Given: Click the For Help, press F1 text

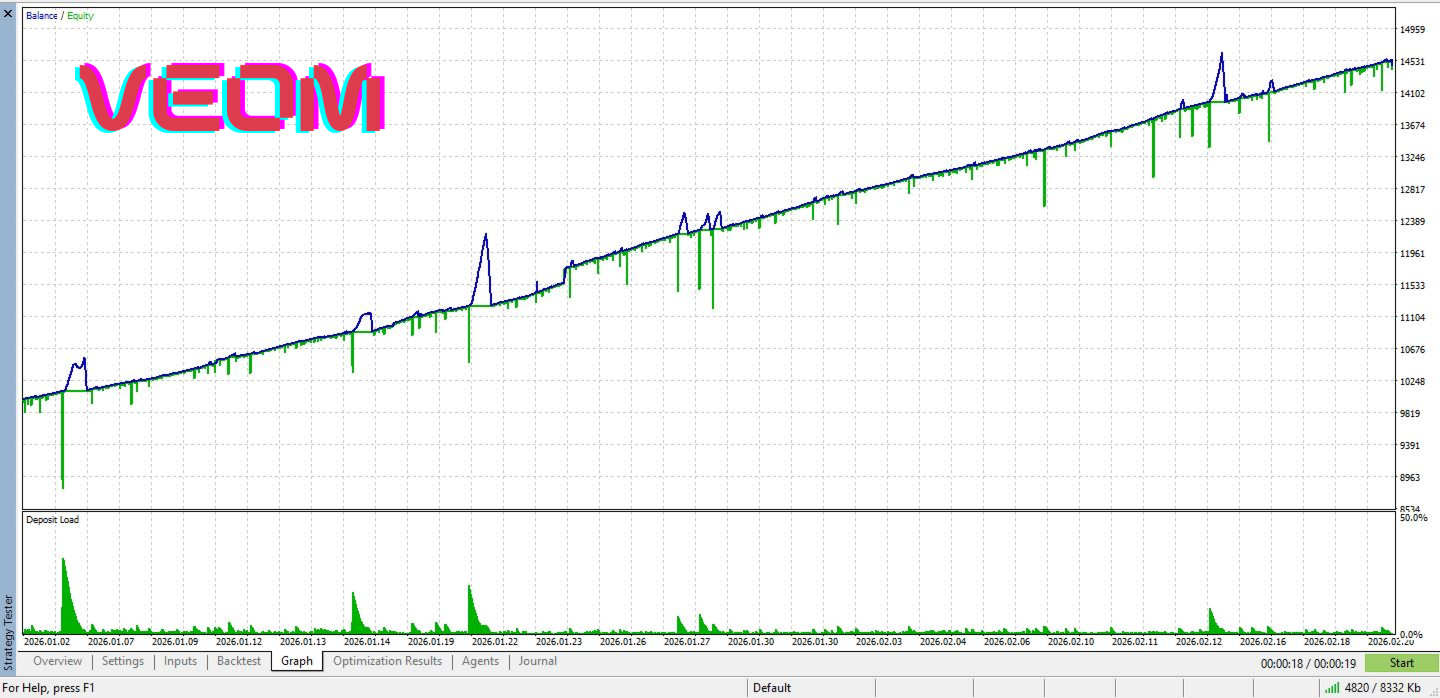Looking at the screenshot, I should 48,688.
